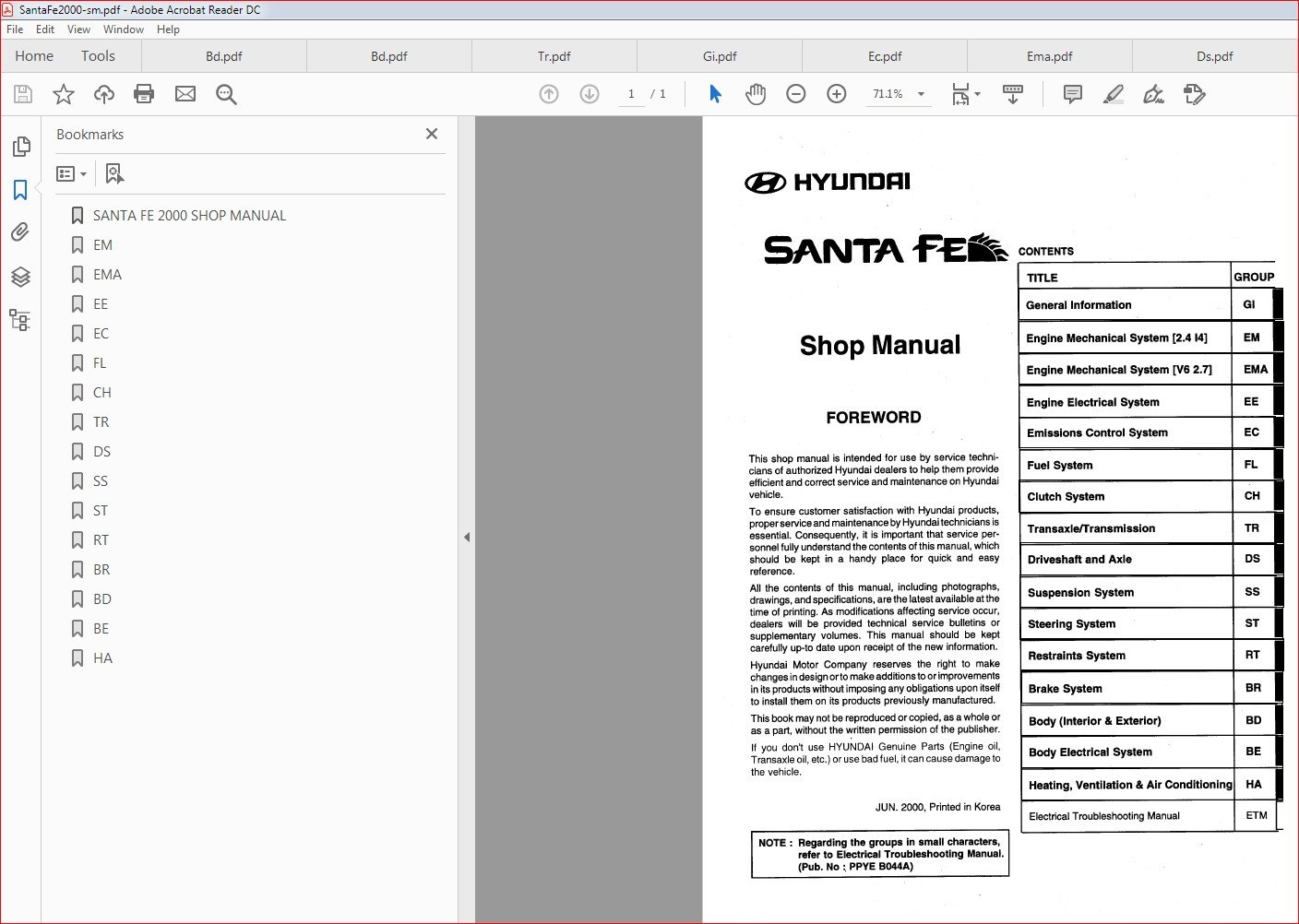Switch to the Tr.pdf tab

coord(554,56)
